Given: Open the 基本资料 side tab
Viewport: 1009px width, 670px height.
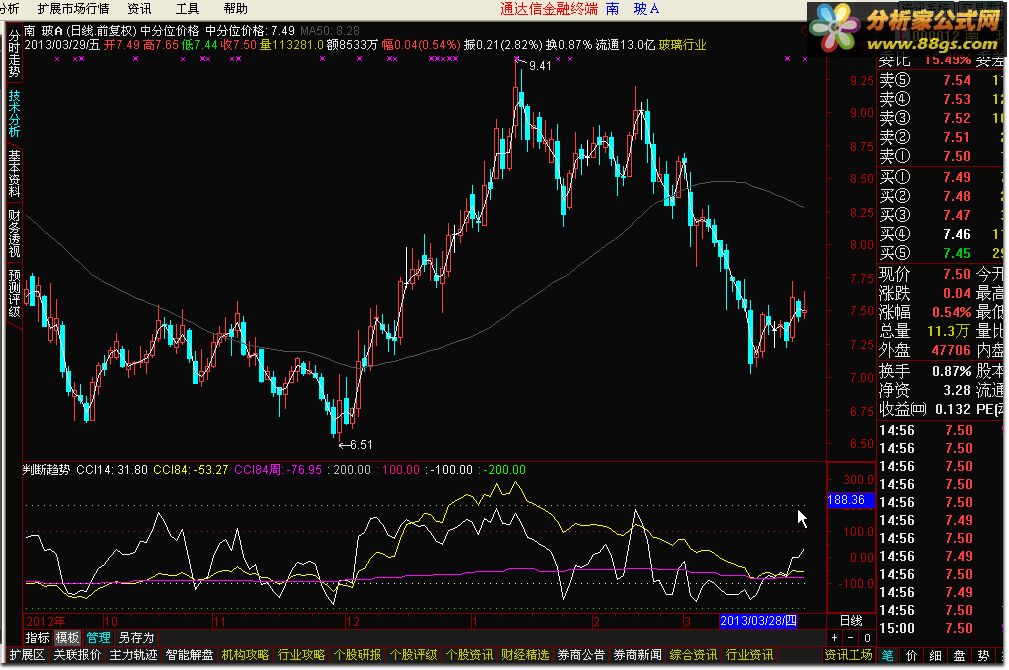Looking at the screenshot, I should 14,173.
